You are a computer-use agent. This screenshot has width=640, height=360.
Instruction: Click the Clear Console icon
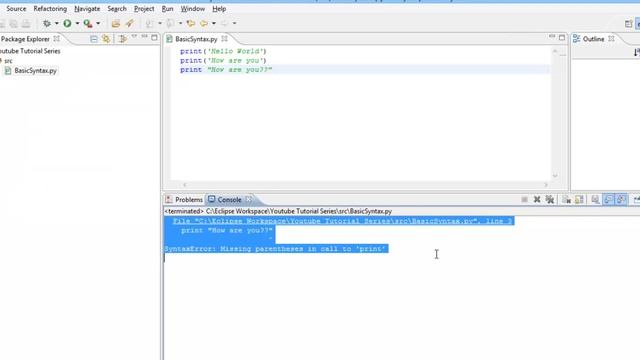pos(566,199)
